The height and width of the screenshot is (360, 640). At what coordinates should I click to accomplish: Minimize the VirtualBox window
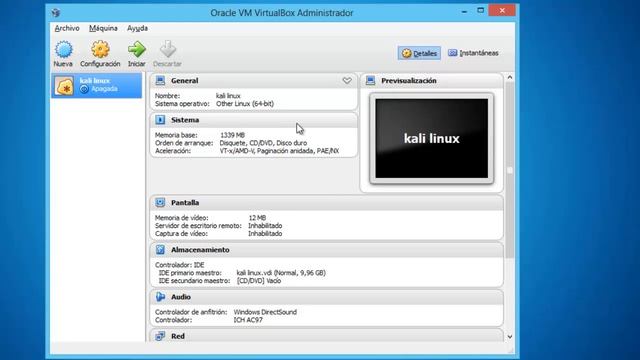(464, 11)
